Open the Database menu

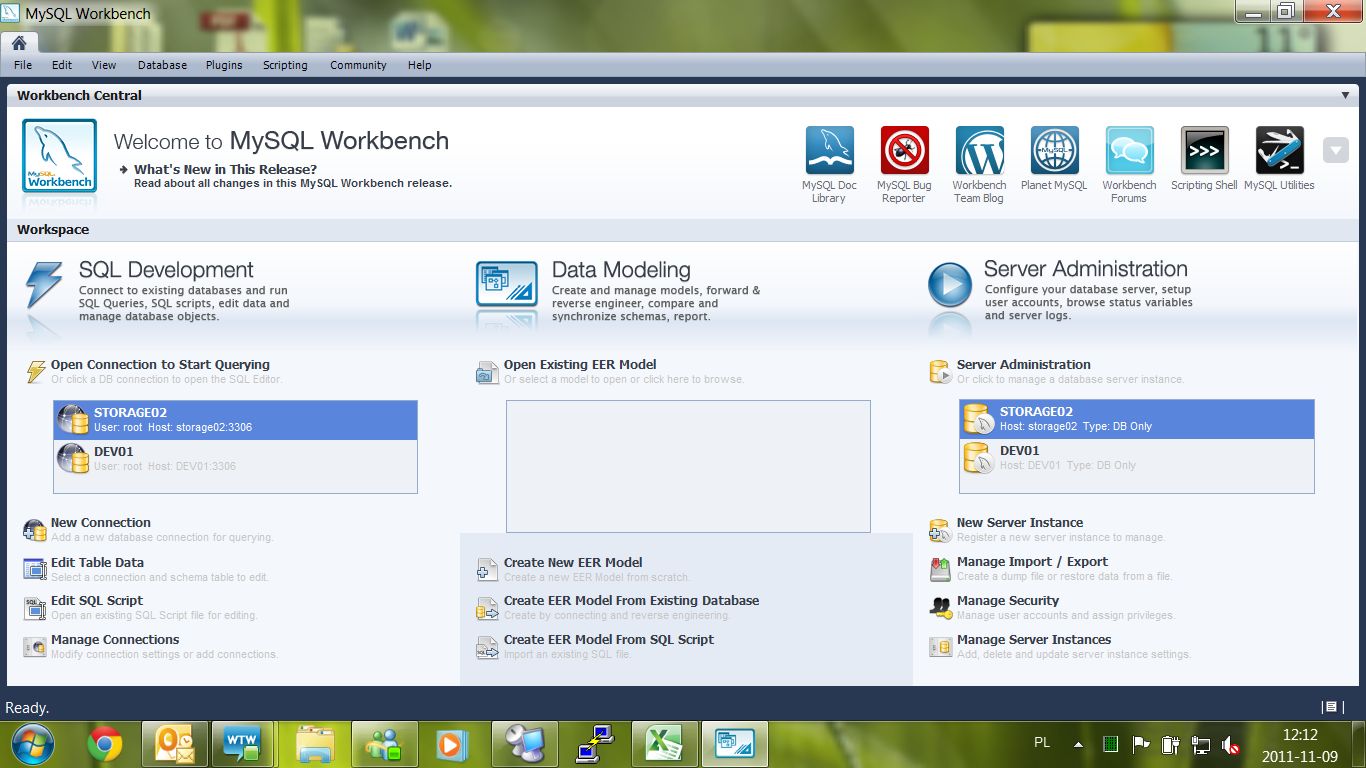[162, 65]
